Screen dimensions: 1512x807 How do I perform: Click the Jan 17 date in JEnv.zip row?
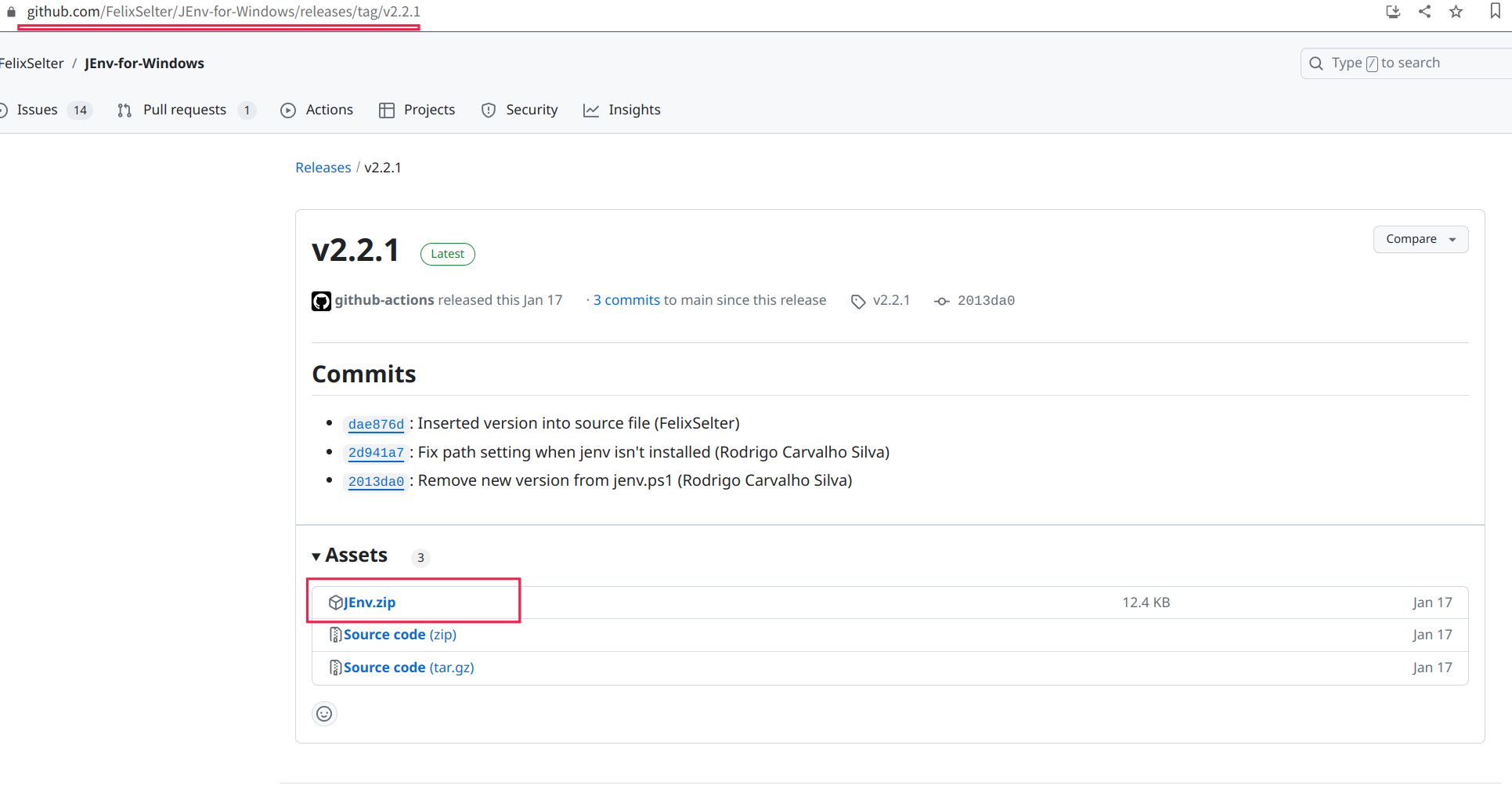[x=1432, y=603]
